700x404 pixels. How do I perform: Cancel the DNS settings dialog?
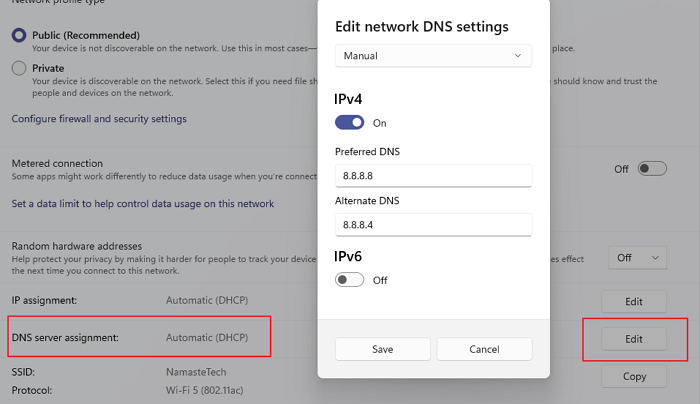(485, 349)
